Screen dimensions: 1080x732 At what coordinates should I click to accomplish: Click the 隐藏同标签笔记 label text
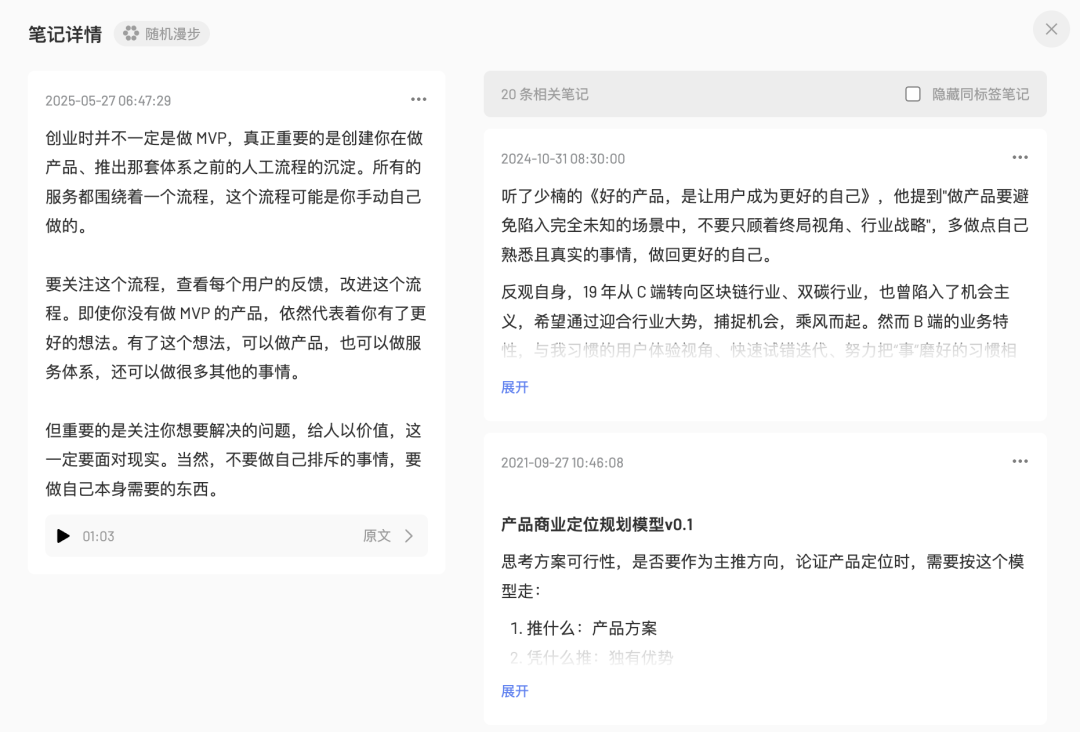[x=981, y=94]
